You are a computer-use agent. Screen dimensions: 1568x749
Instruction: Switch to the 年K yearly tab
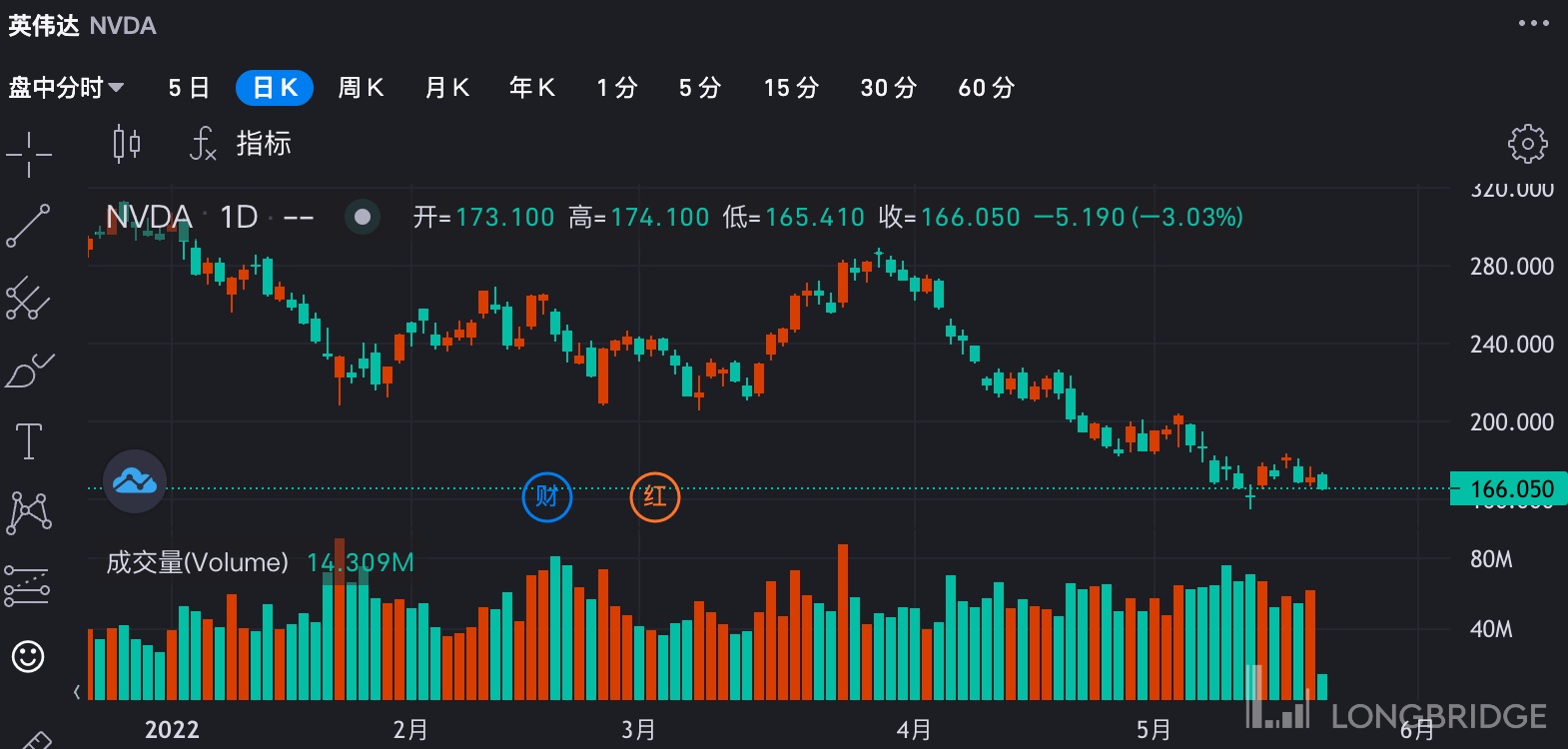coord(531,88)
